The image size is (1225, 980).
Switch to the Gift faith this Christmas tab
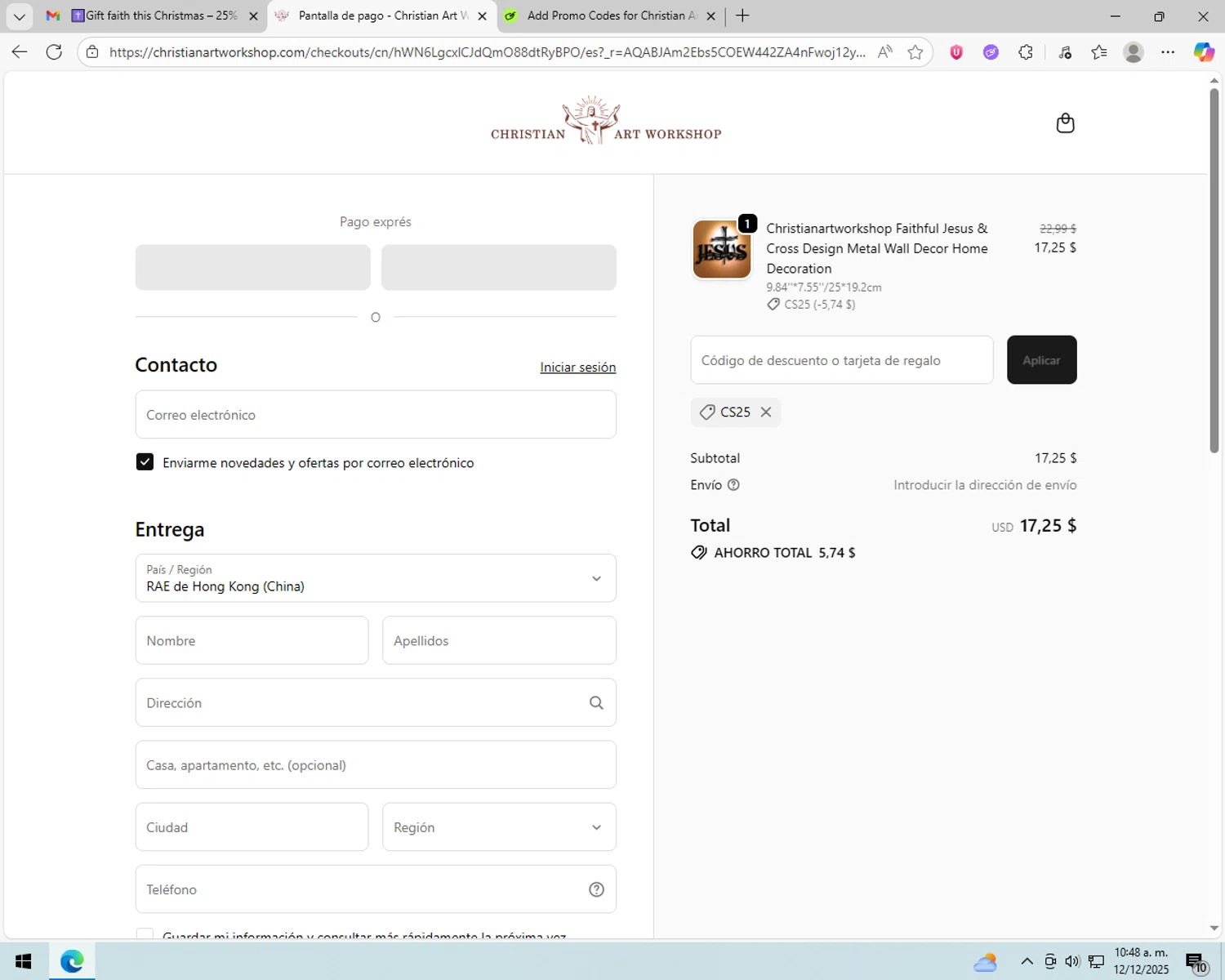(154, 16)
